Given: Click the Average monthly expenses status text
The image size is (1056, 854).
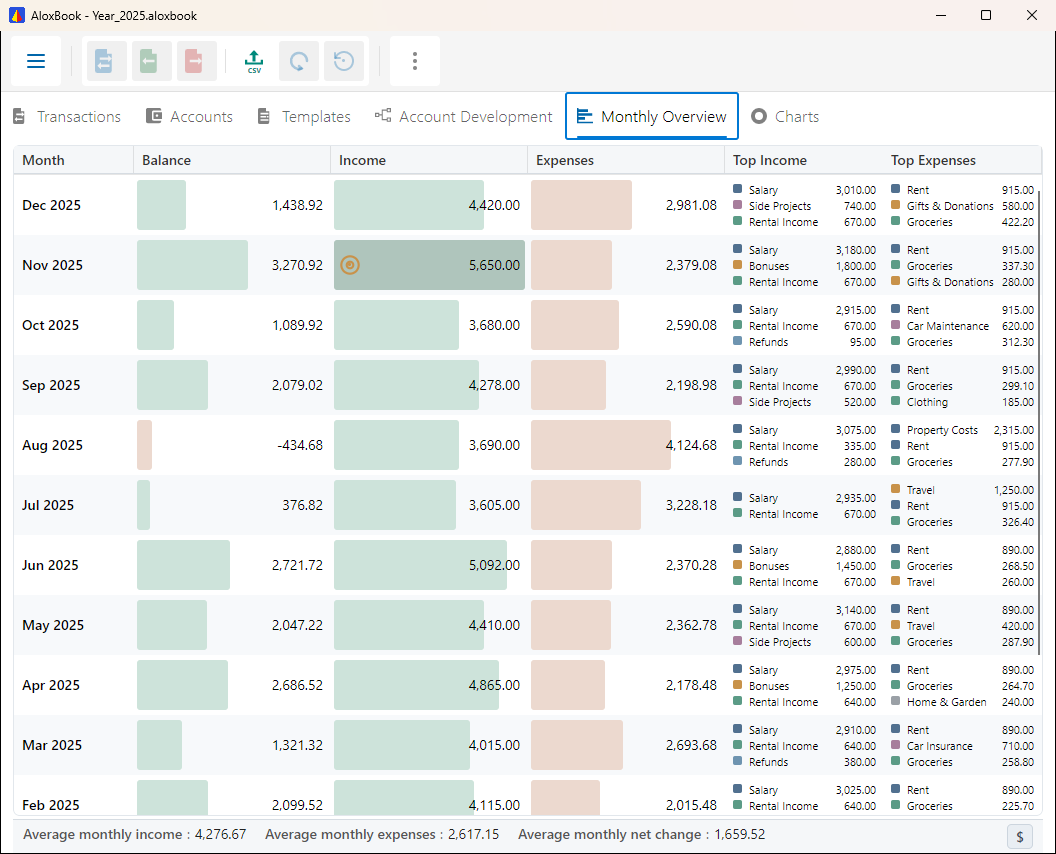Looking at the screenshot, I should coord(382,834).
